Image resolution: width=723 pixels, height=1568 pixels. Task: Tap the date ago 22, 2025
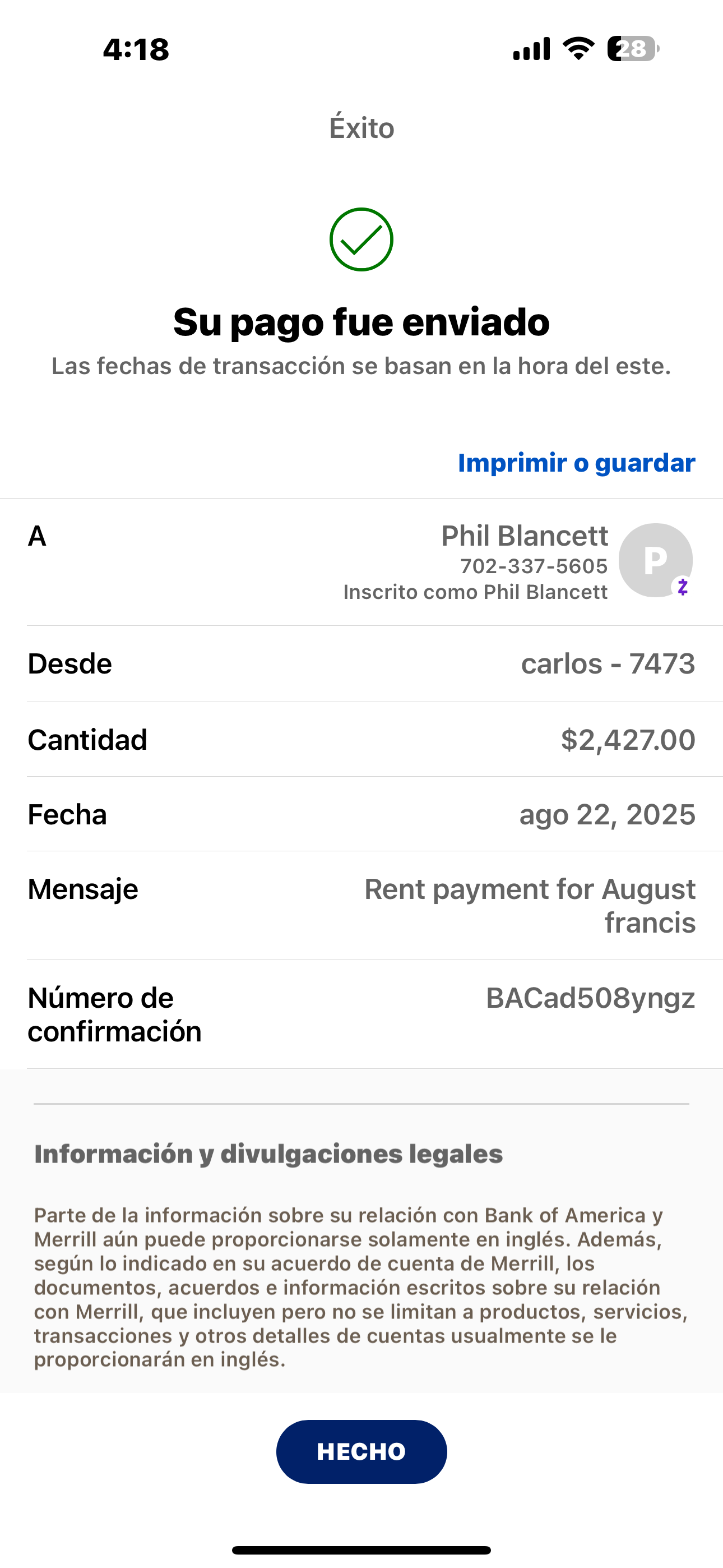click(x=607, y=814)
